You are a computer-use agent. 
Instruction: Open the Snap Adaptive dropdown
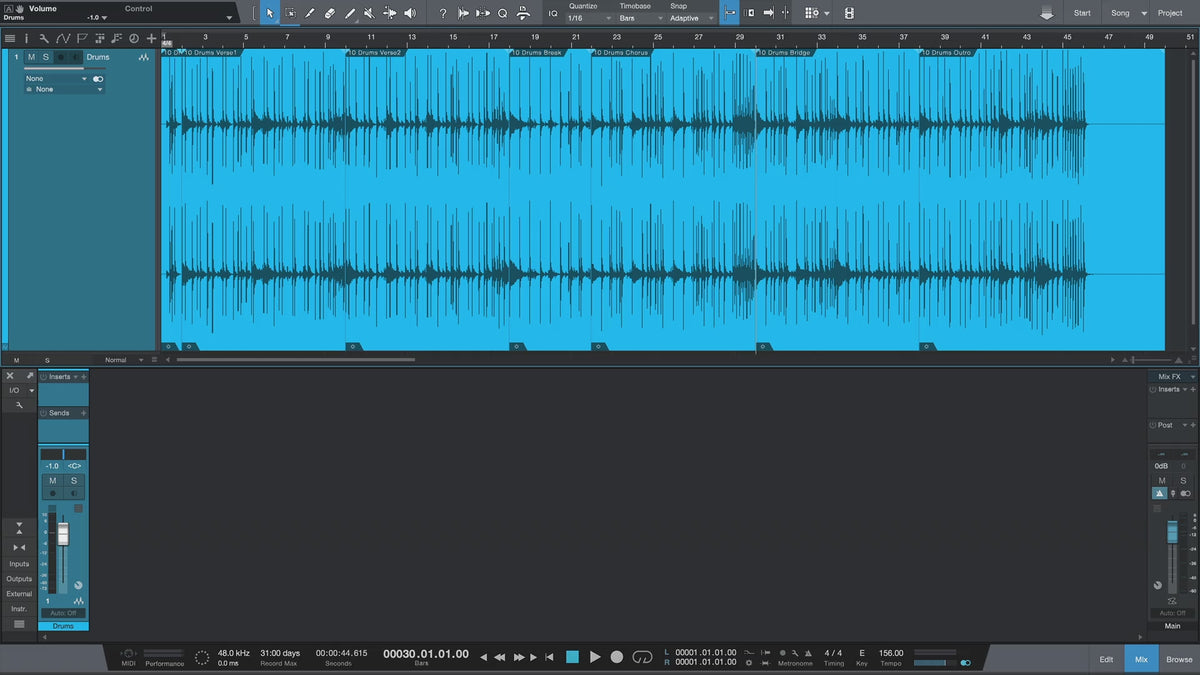[x=692, y=18]
